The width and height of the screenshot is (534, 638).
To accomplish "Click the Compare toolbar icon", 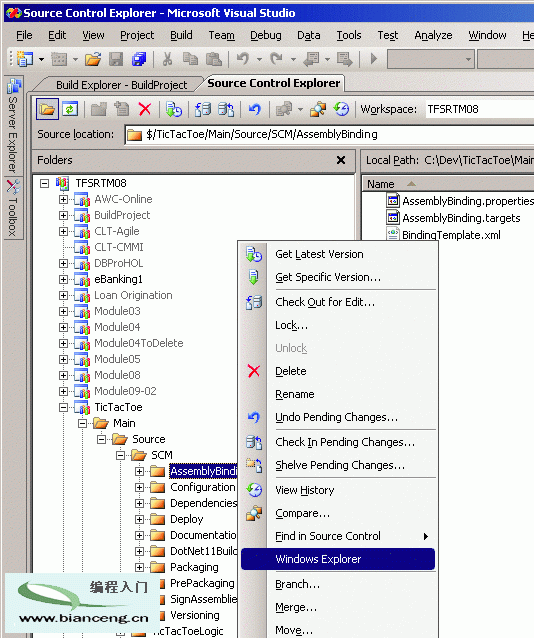I will (x=317, y=109).
